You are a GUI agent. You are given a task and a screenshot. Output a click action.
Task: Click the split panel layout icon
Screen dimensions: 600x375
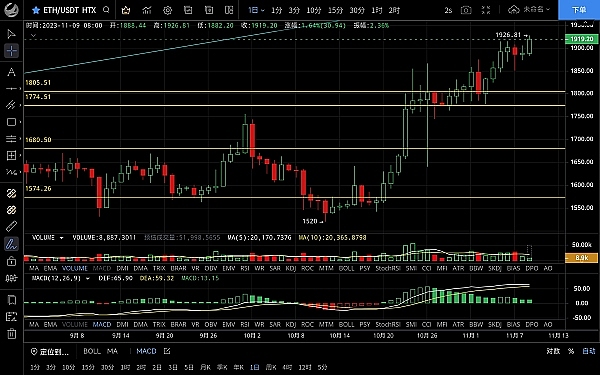coord(229,10)
